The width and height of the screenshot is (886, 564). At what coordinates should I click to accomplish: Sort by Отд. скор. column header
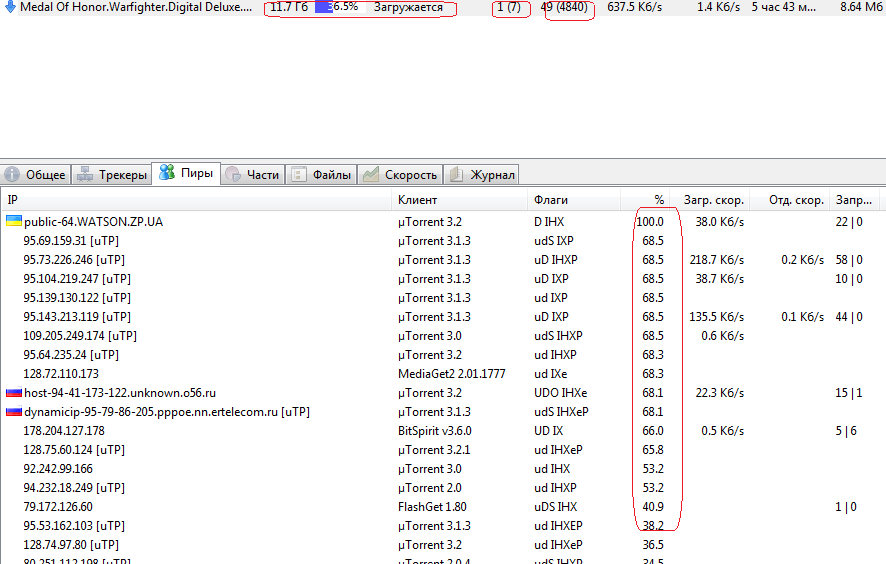tap(790, 199)
